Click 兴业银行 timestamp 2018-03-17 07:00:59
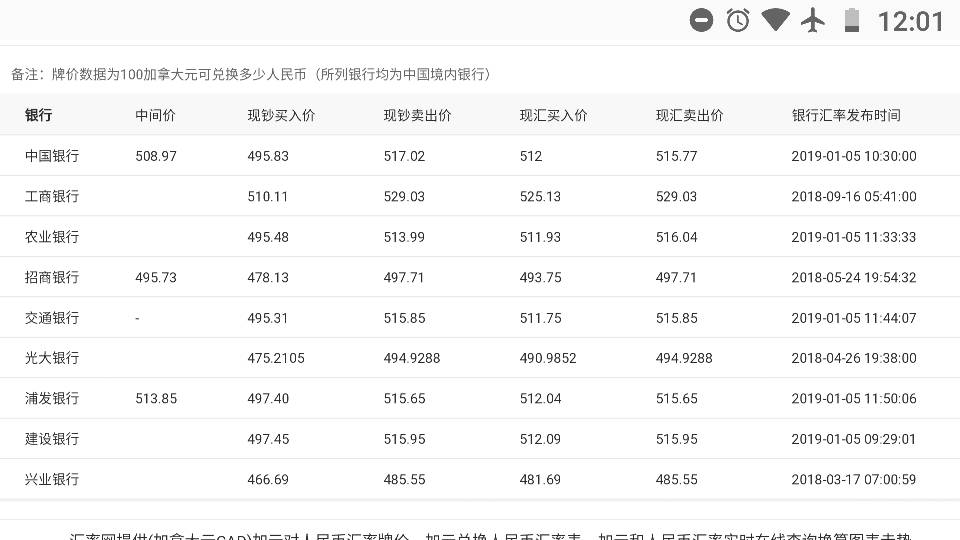This screenshot has height=540, width=960. pyautogui.click(x=854, y=479)
